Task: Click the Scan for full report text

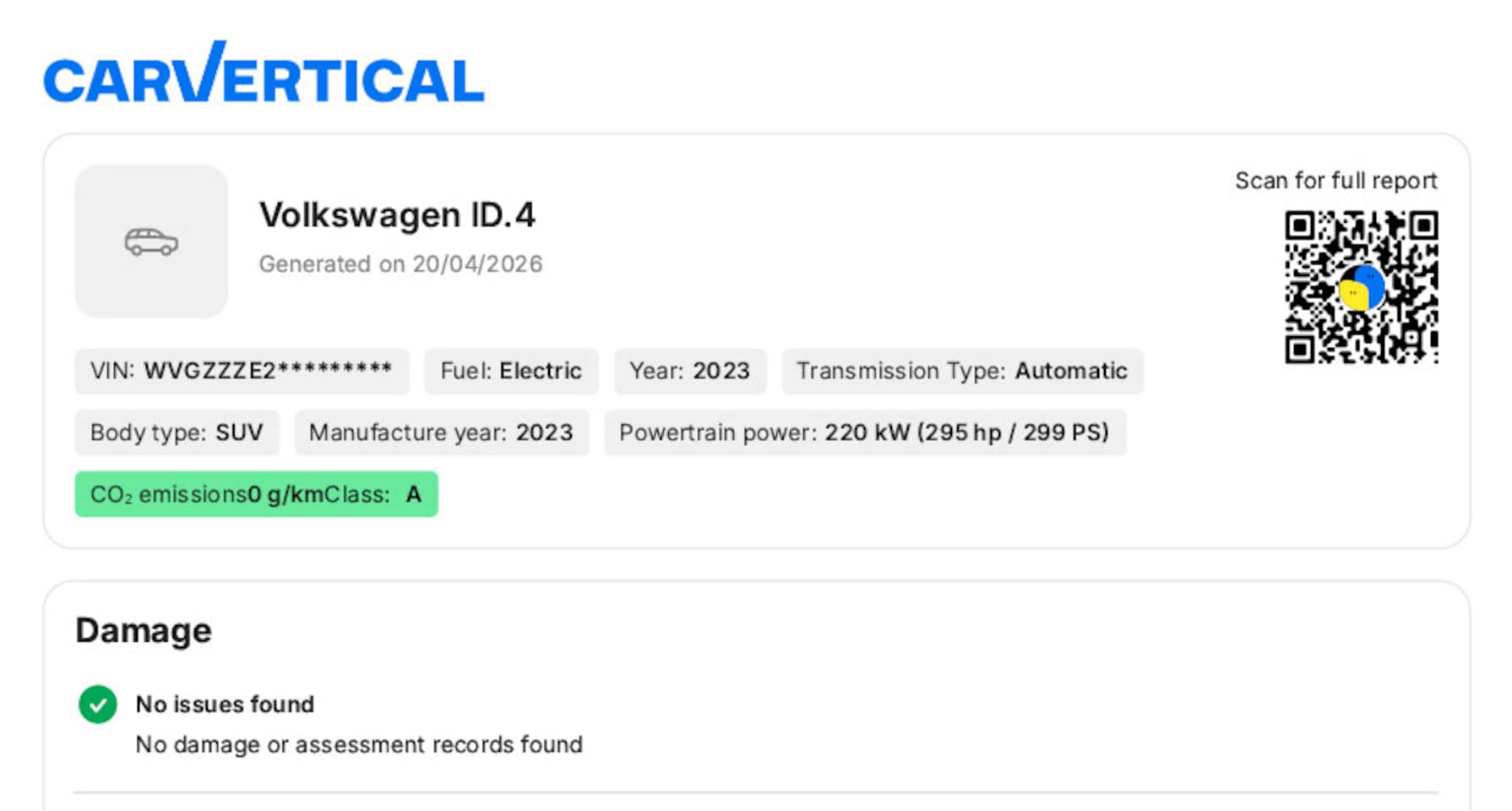Action: (x=1335, y=181)
